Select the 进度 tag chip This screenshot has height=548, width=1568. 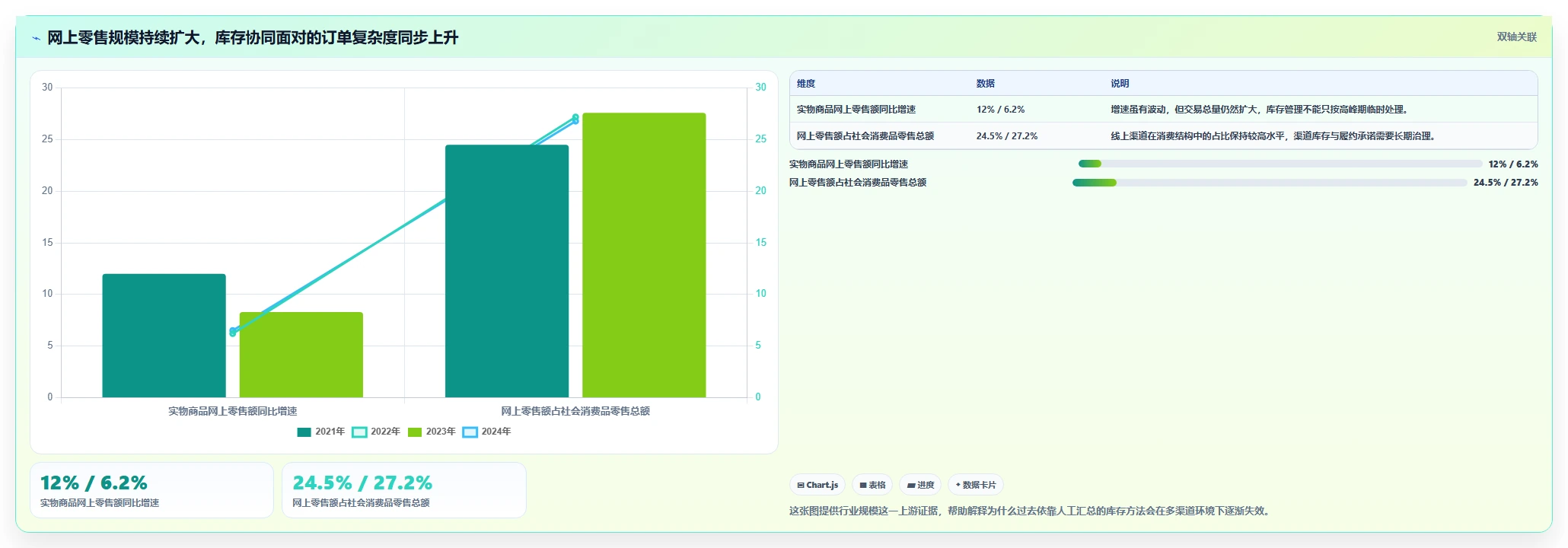[920, 485]
